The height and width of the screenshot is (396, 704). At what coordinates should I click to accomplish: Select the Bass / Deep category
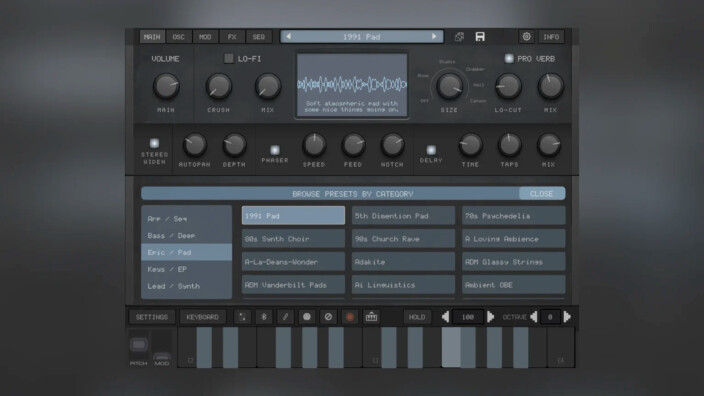click(186, 235)
